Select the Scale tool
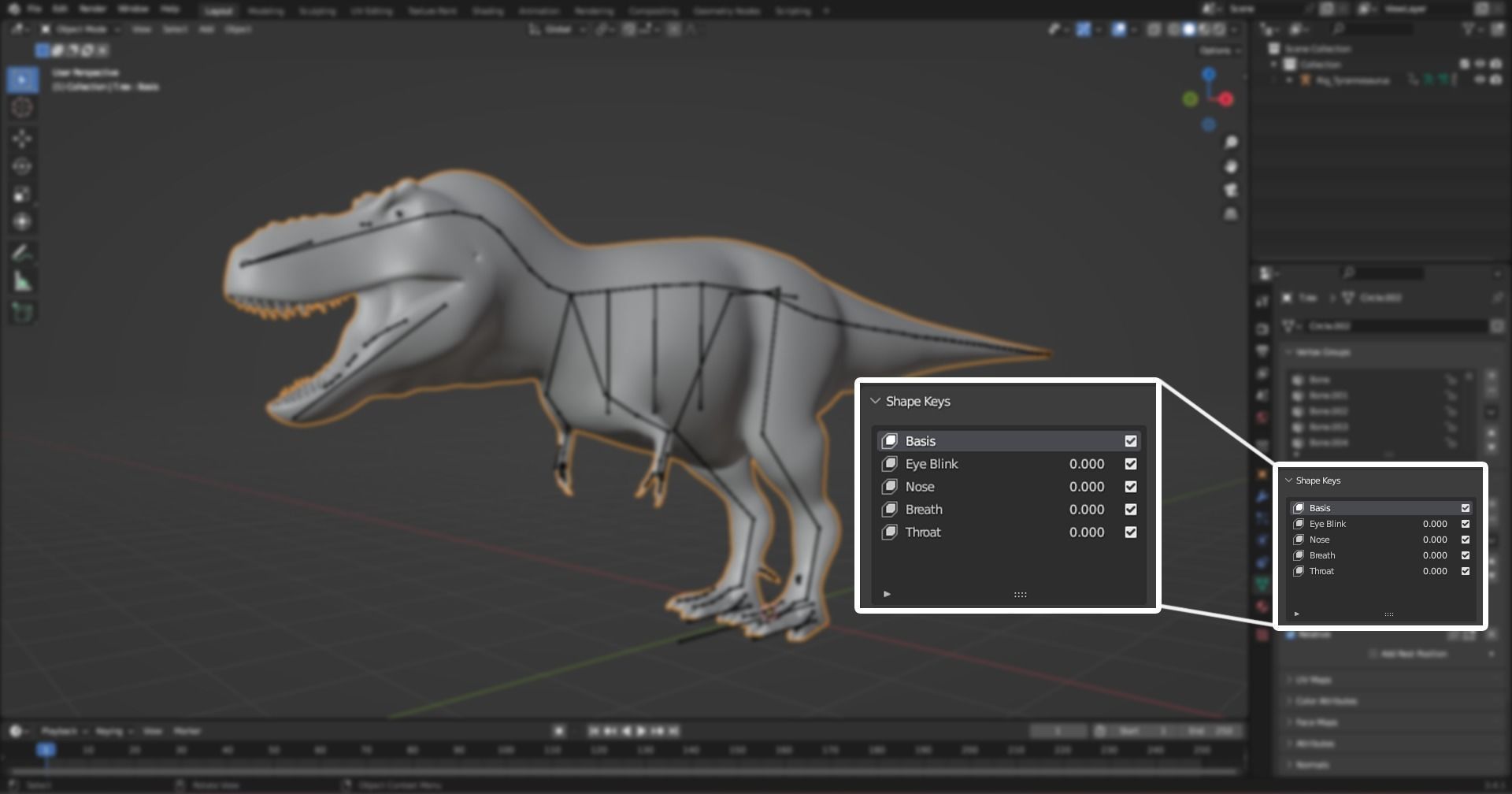The height and width of the screenshot is (794, 1512). 22,194
